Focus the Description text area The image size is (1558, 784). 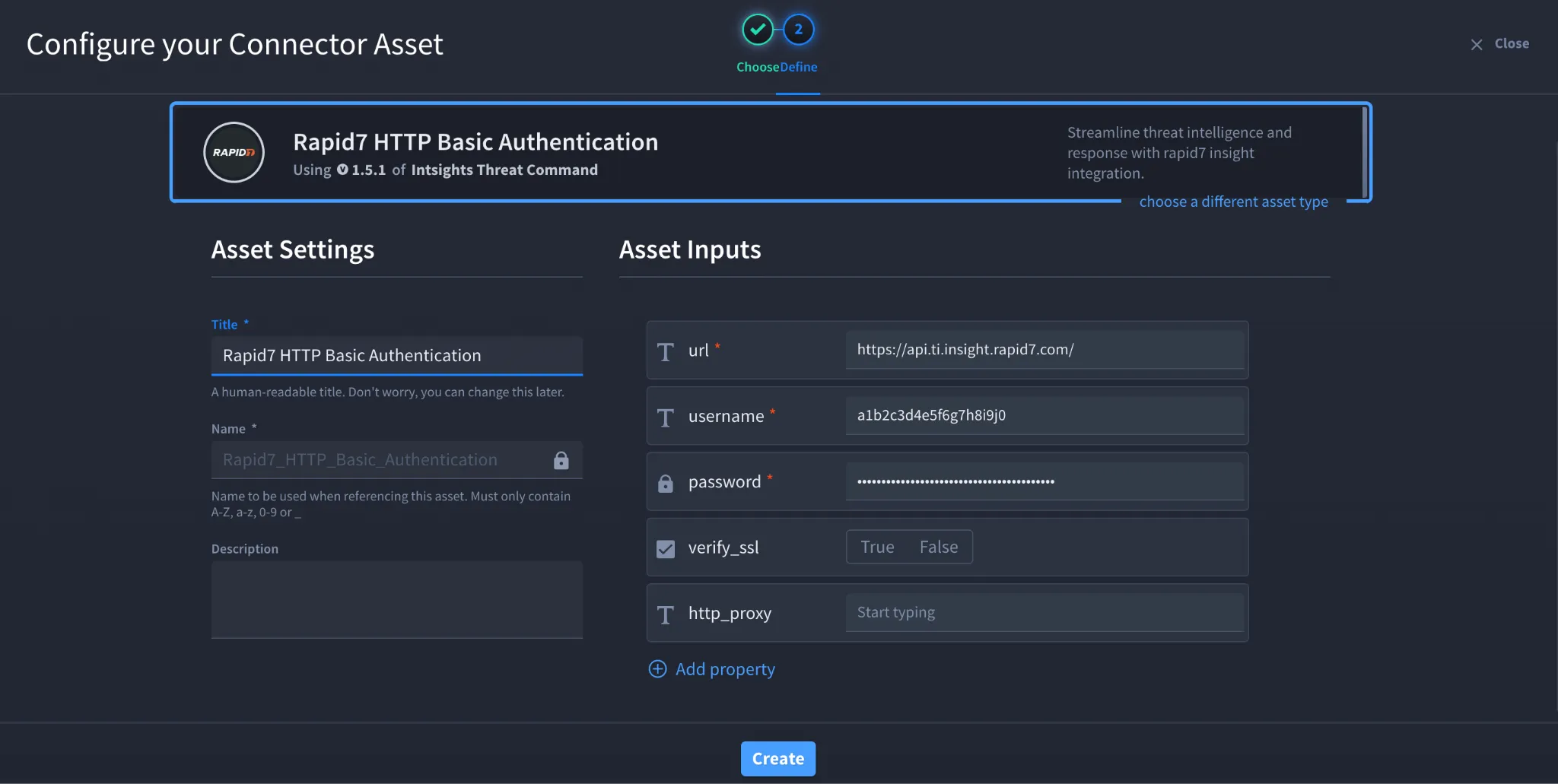[397, 599]
